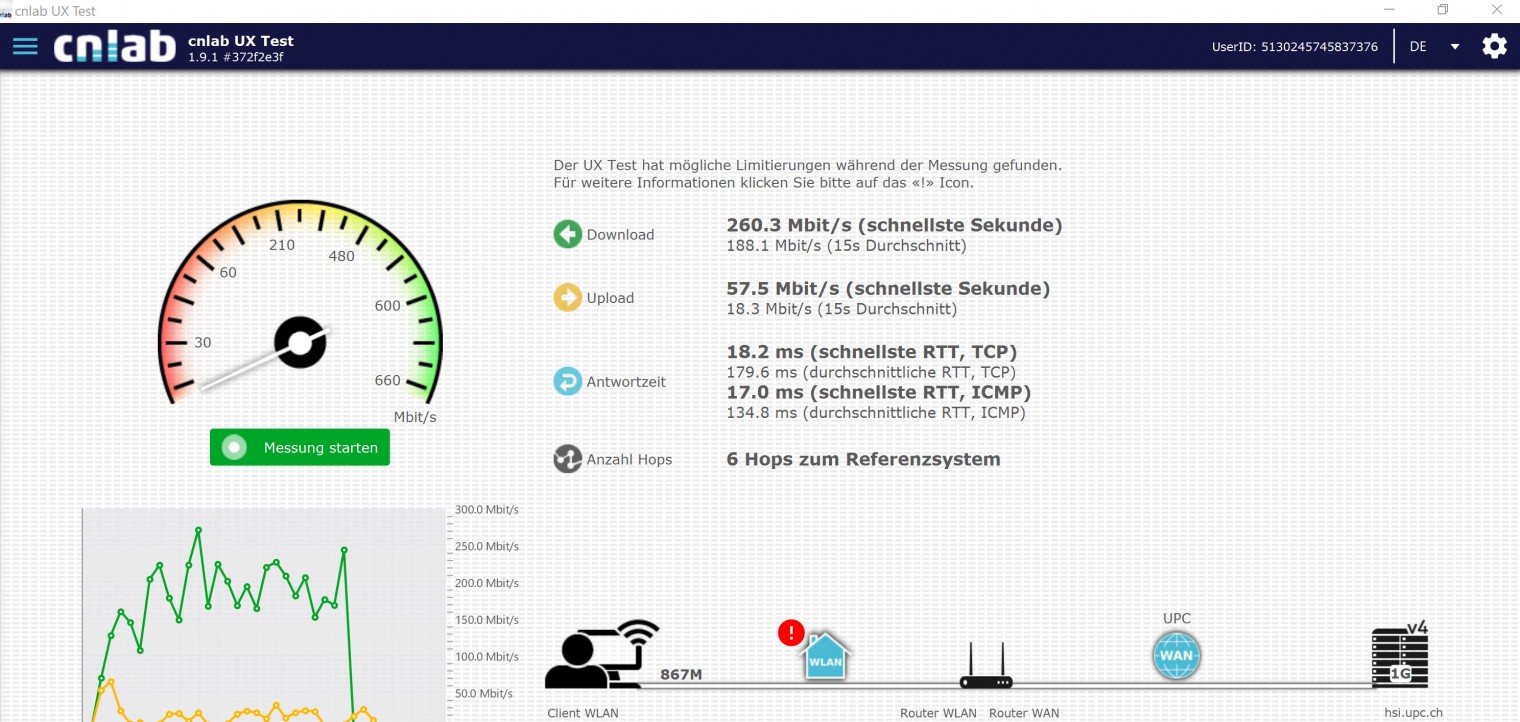Click the blue Antwortzeit icon
Screen dimensions: 1520x722
[568, 381]
